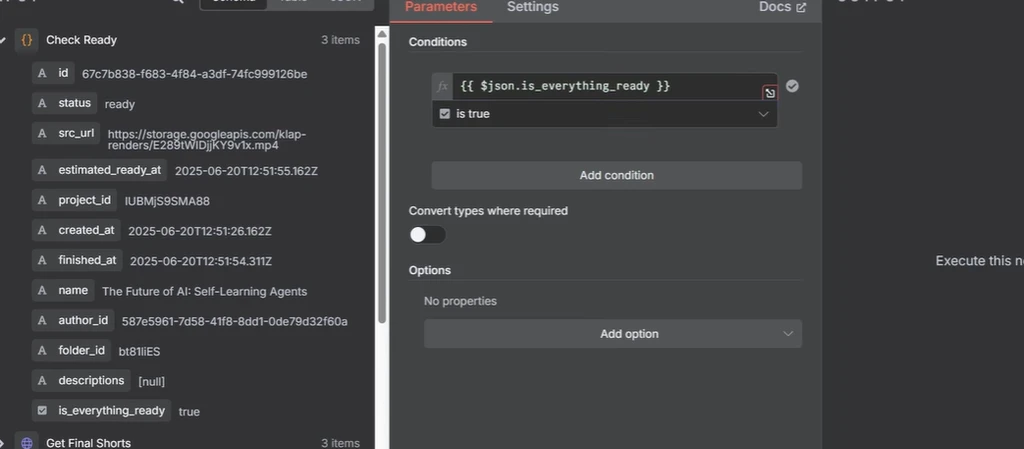The image size is (1024, 449).
Task: Switch to the Parameters tab
Action: pyautogui.click(x=441, y=7)
